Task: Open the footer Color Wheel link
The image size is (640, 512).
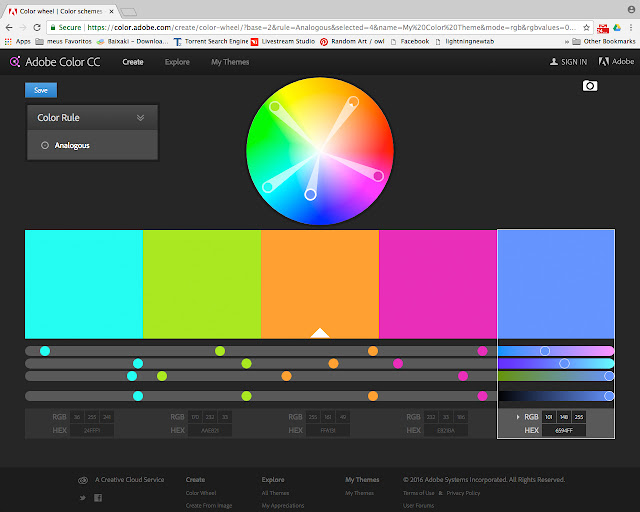Action: (201, 493)
